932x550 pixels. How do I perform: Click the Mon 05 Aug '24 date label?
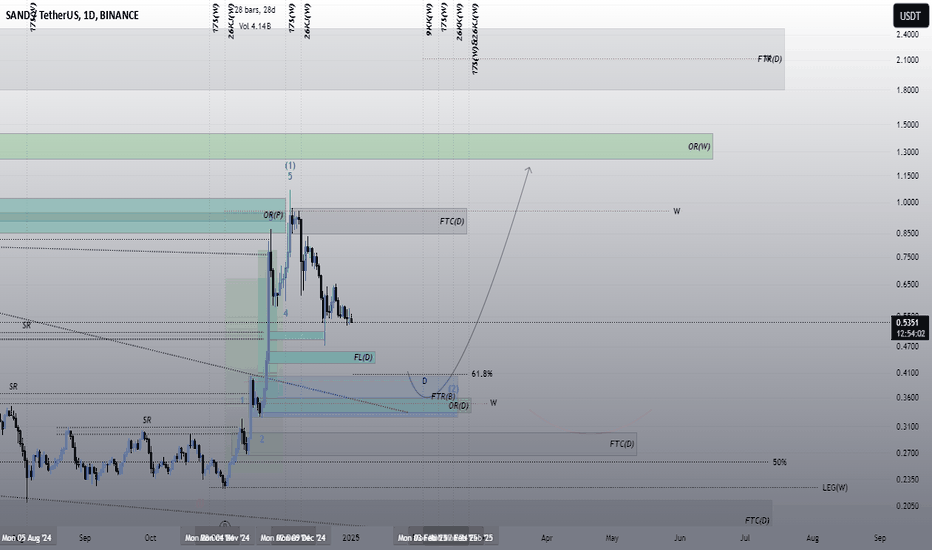27,538
